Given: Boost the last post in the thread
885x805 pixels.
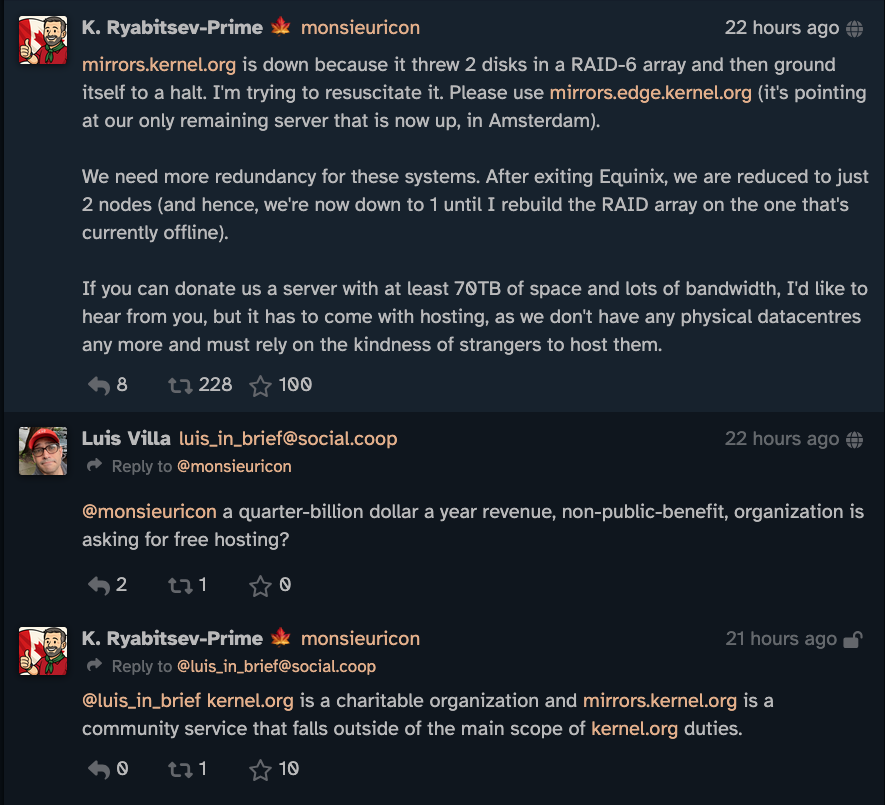Looking at the screenshot, I should pyautogui.click(x=180, y=769).
